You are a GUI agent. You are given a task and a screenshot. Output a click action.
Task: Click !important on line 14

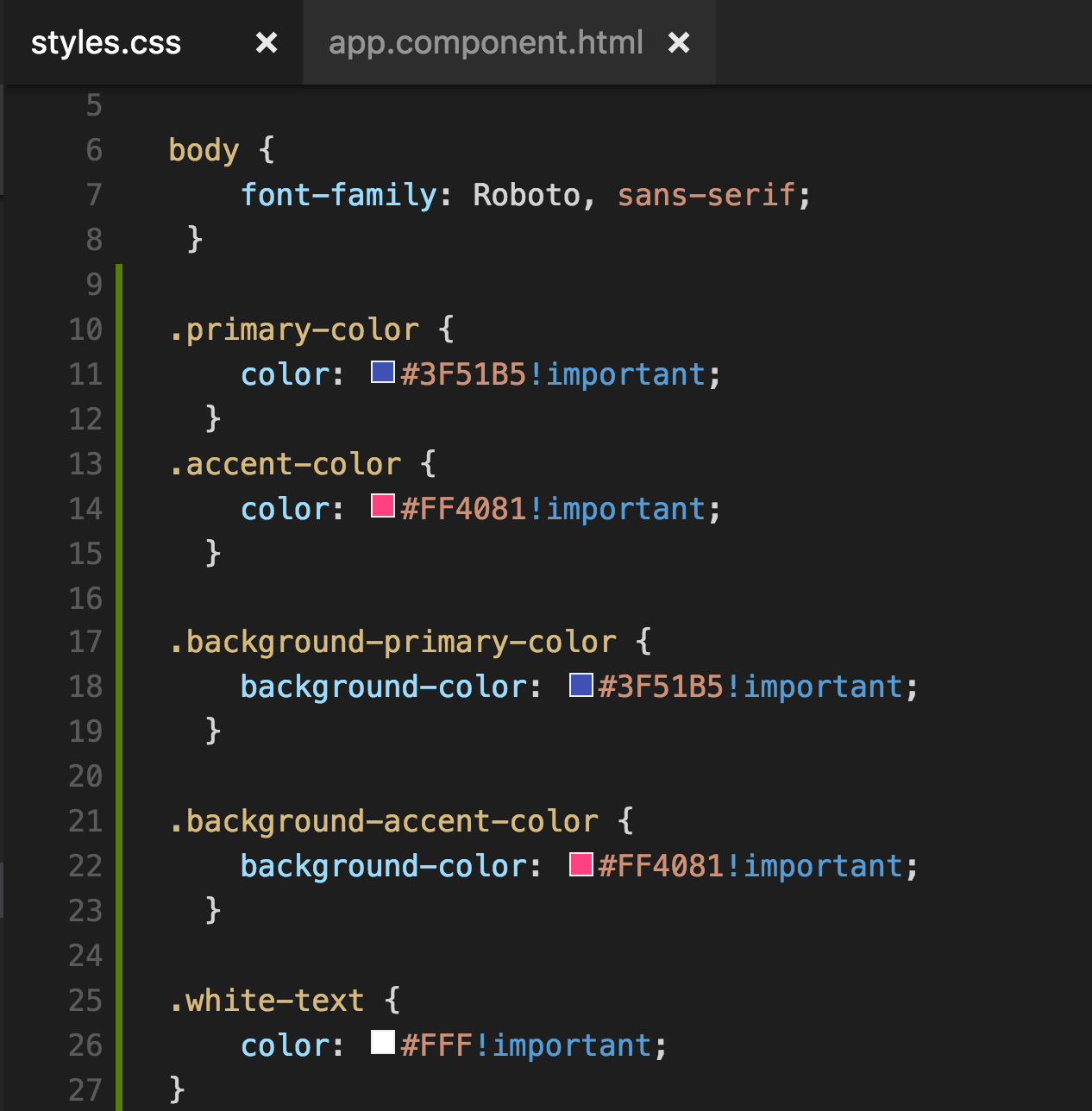[617, 509]
